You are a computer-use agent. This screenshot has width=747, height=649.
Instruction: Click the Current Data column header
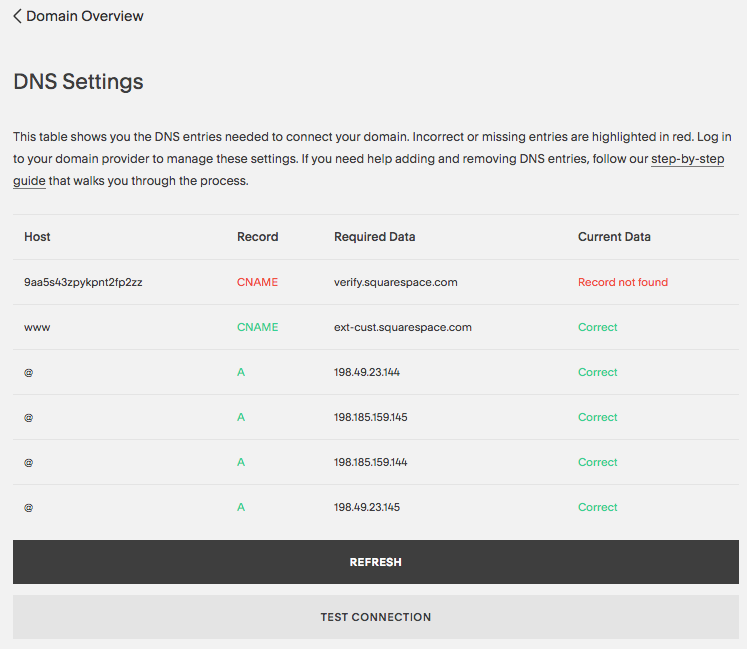coord(614,237)
